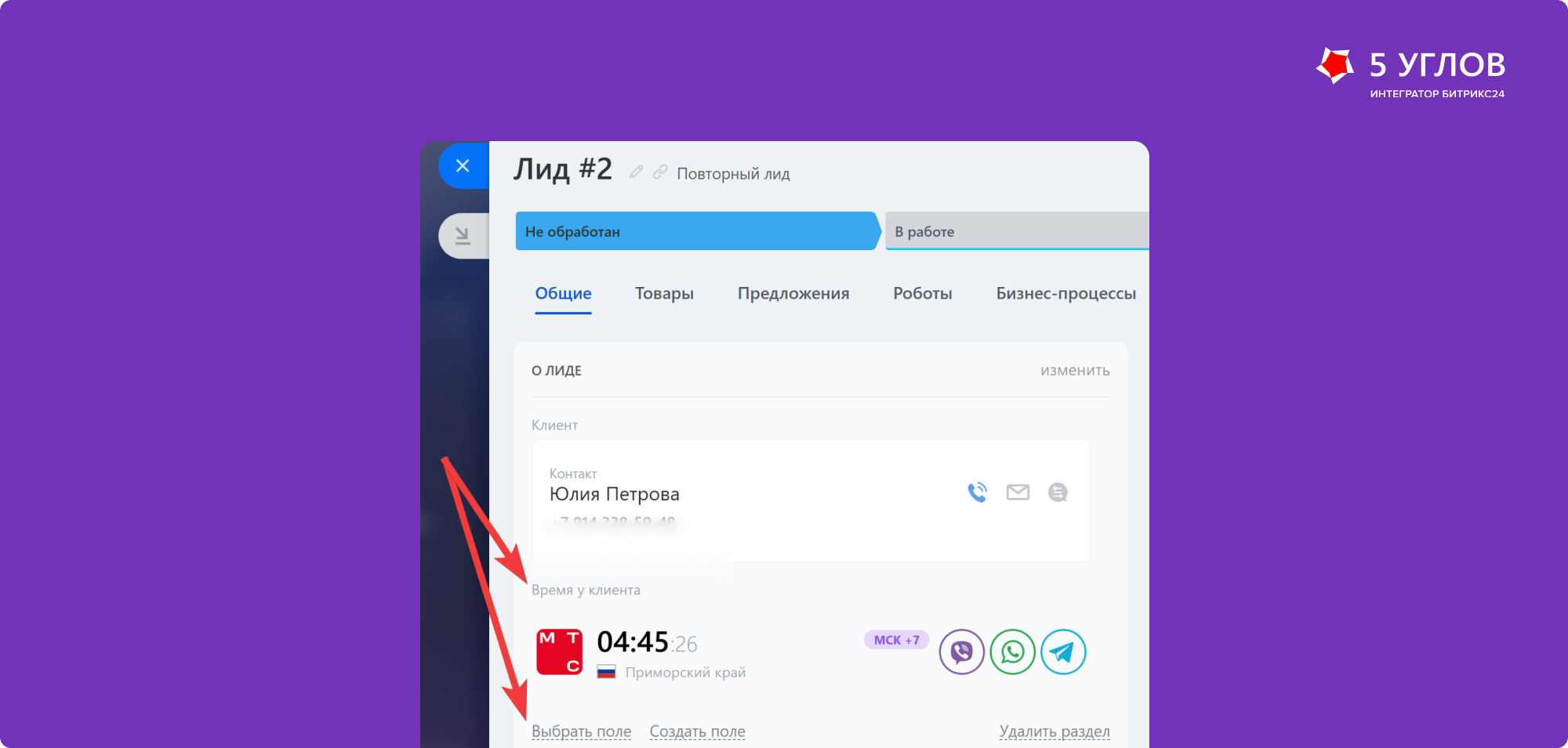Screen dimensions: 1568x748
Task: Switch to the Предложения tab
Action: [x=793, y=293]
